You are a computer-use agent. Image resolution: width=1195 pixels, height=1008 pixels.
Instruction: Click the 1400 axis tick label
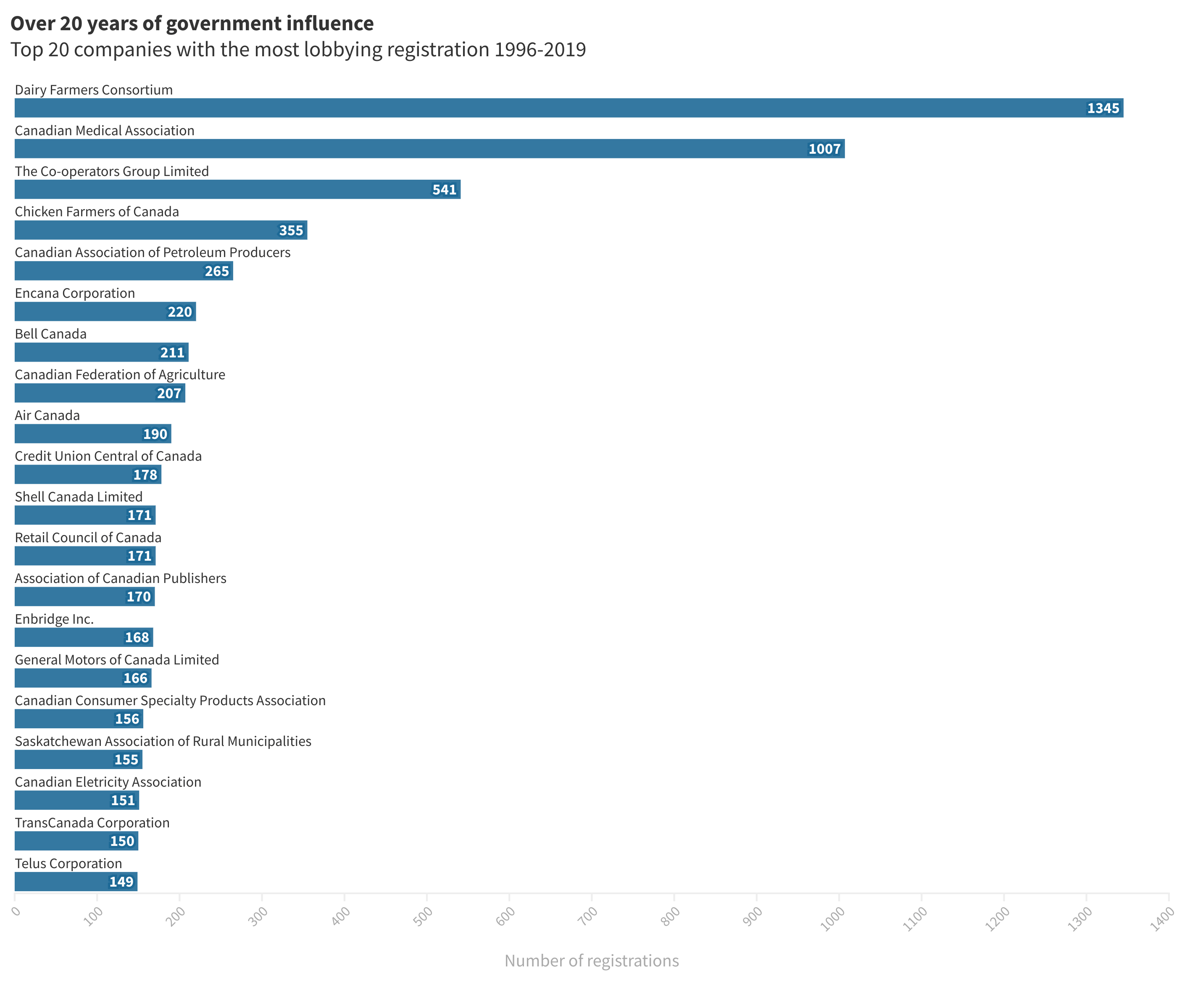pos(1162,919)
